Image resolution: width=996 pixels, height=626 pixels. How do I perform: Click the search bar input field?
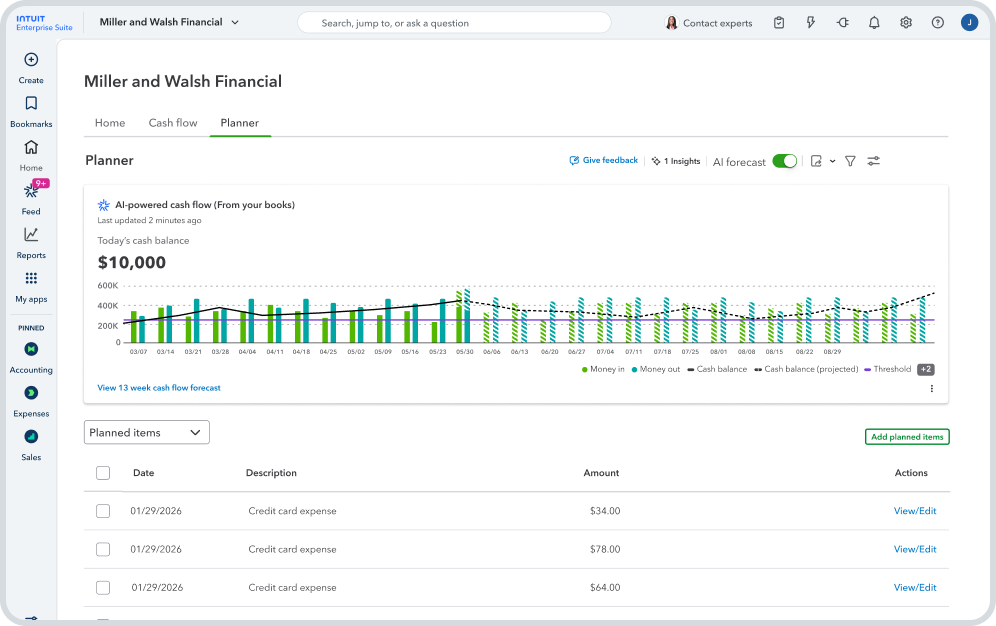pyautogui.click(x=455, y=23)
